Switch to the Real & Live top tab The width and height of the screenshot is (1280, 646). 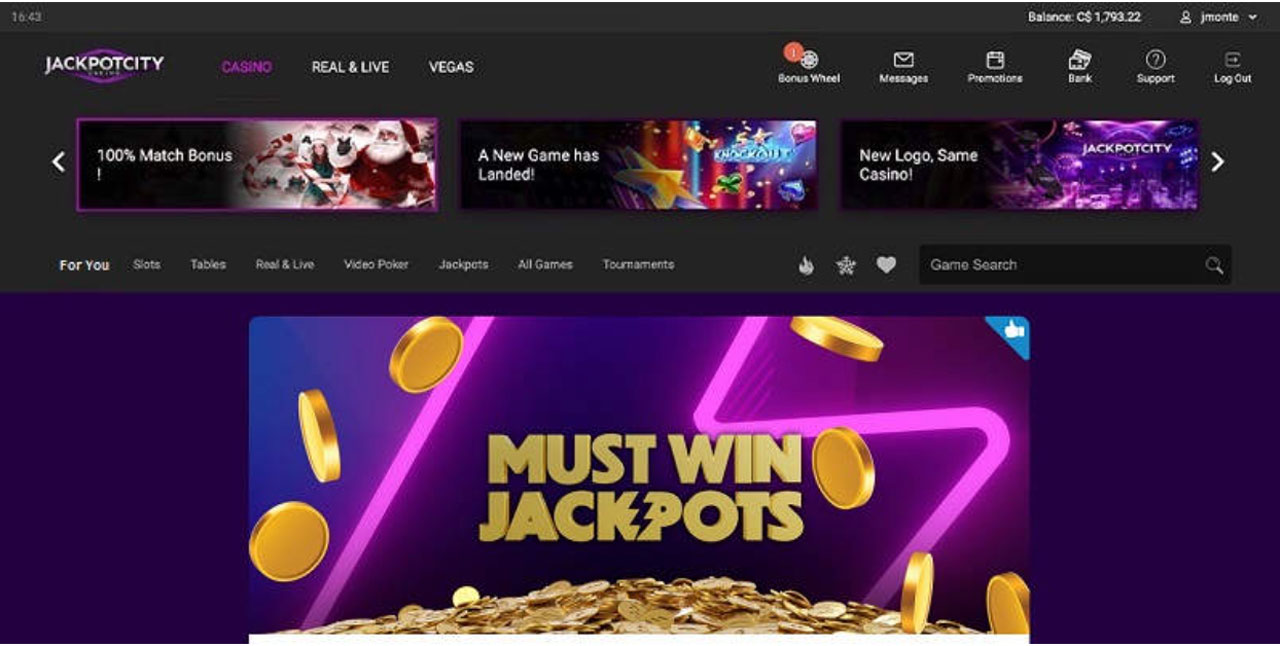[350, 67]
